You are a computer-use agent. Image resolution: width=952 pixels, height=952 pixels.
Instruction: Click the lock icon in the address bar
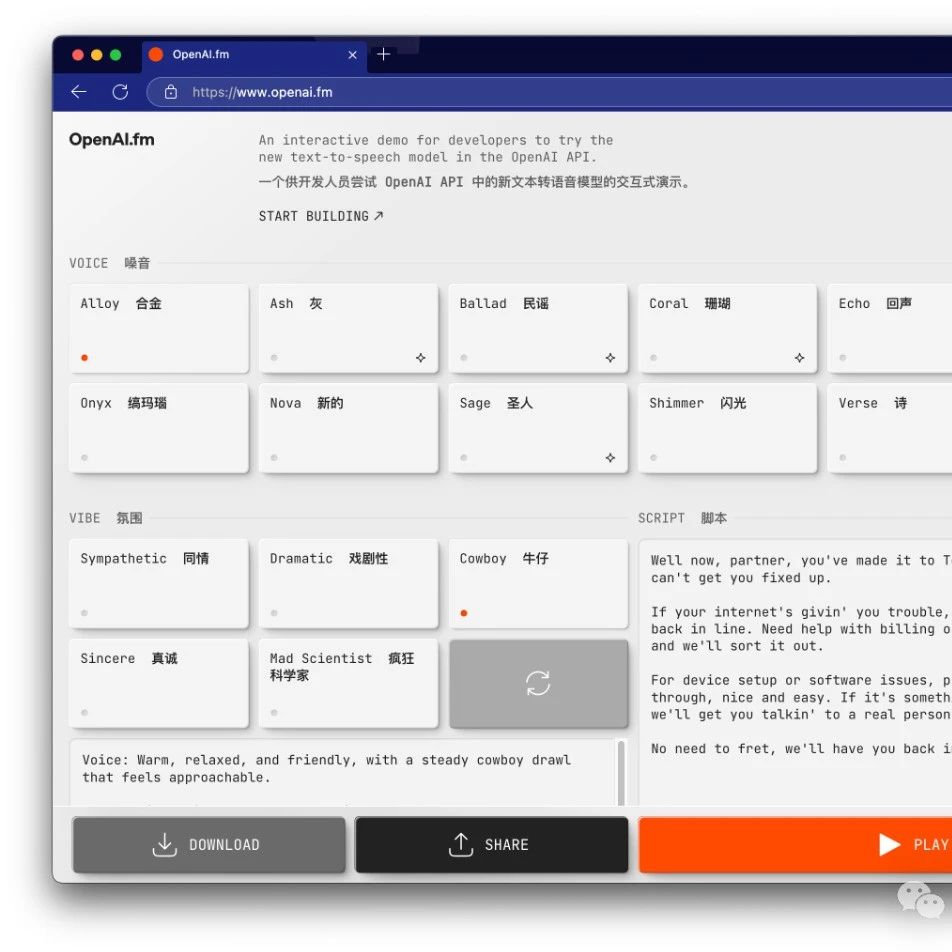tap(171, 92)
